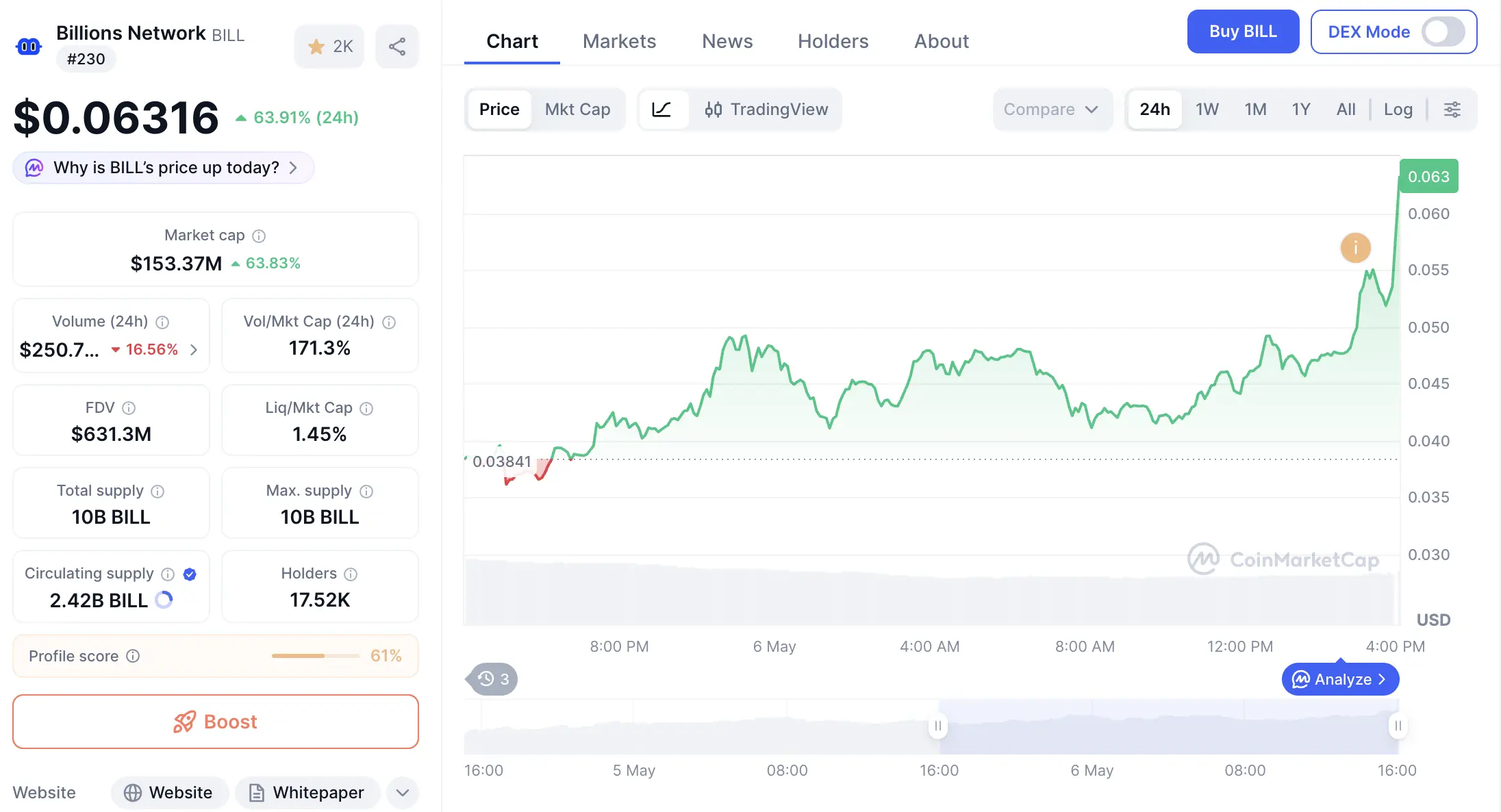Open the Markets tab

pyautogui.click(x=619, y=41)
